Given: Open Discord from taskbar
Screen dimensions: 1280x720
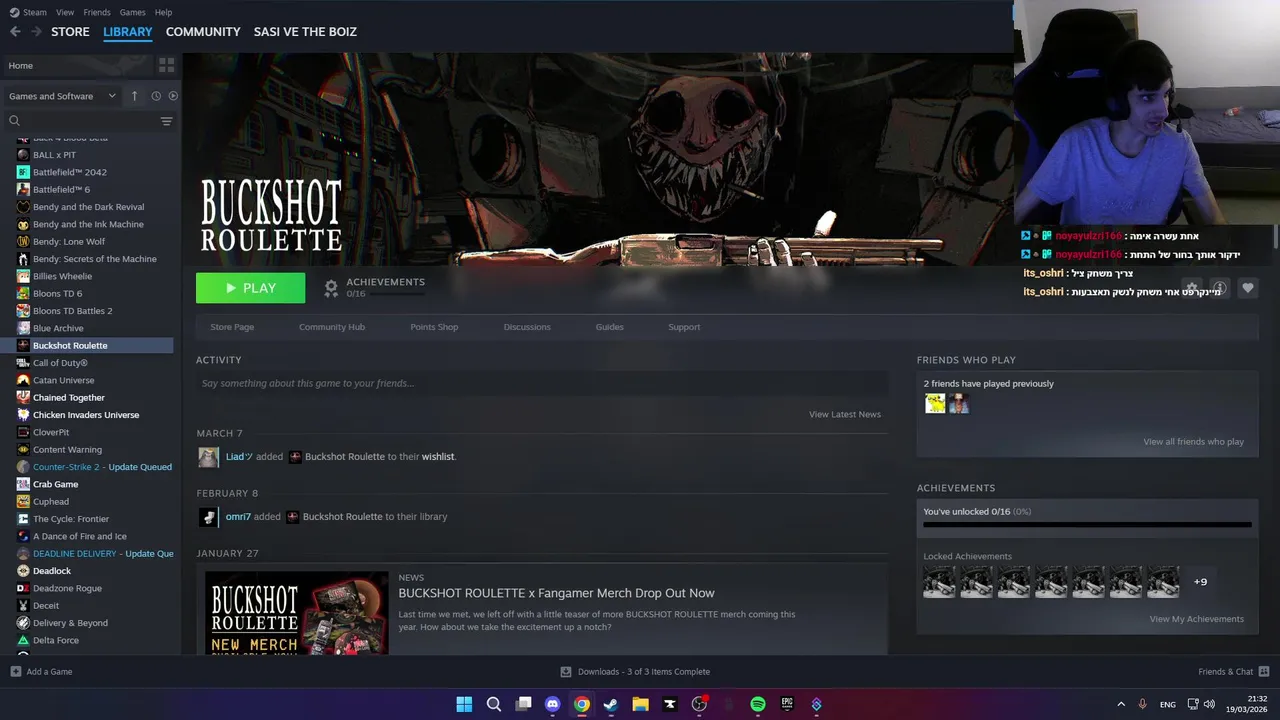Looking at the screenshot, I should point(552,704).
